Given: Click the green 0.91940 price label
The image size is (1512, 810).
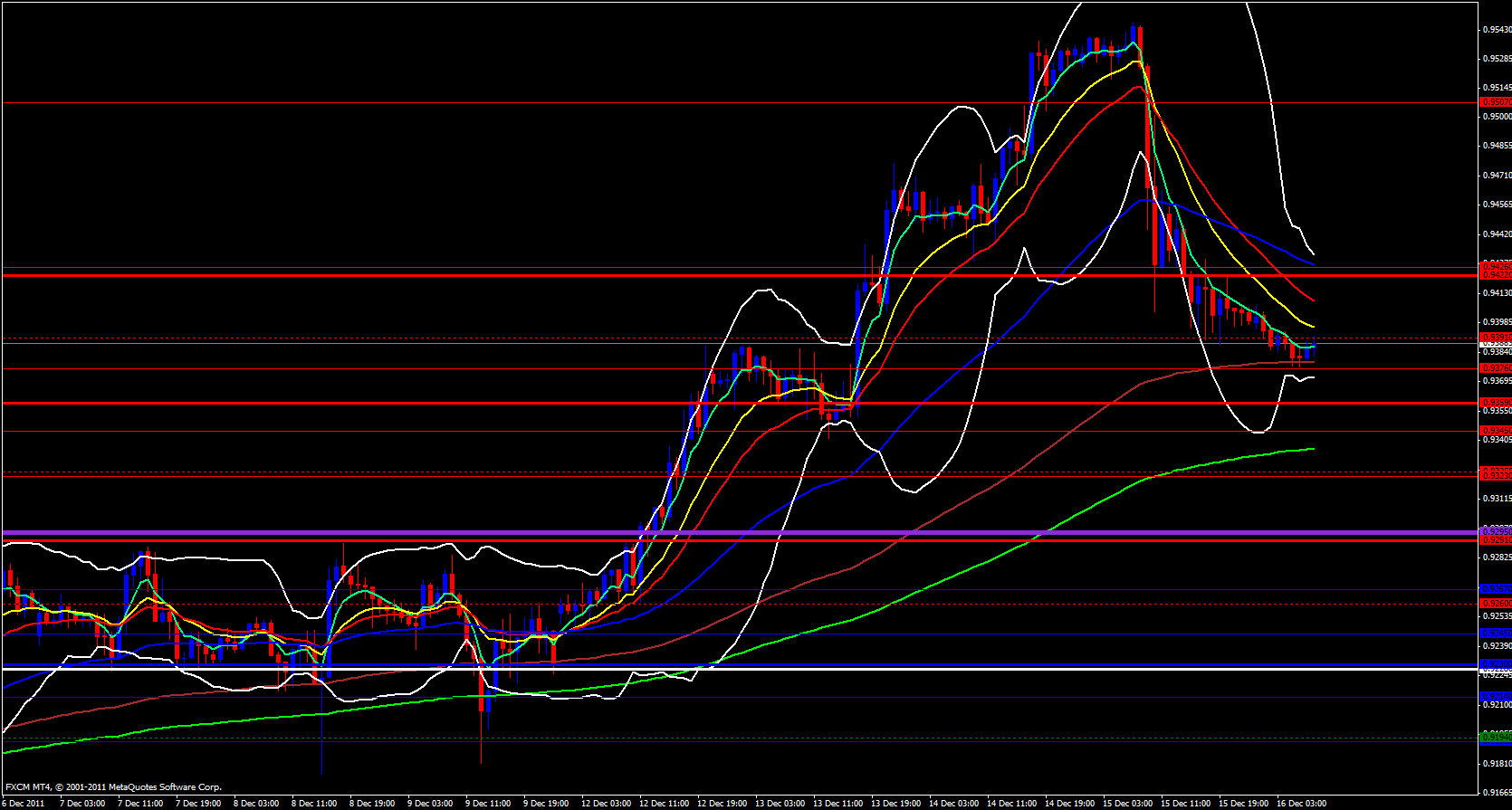Looking at the screenshot, I should tap(1495, 738).
